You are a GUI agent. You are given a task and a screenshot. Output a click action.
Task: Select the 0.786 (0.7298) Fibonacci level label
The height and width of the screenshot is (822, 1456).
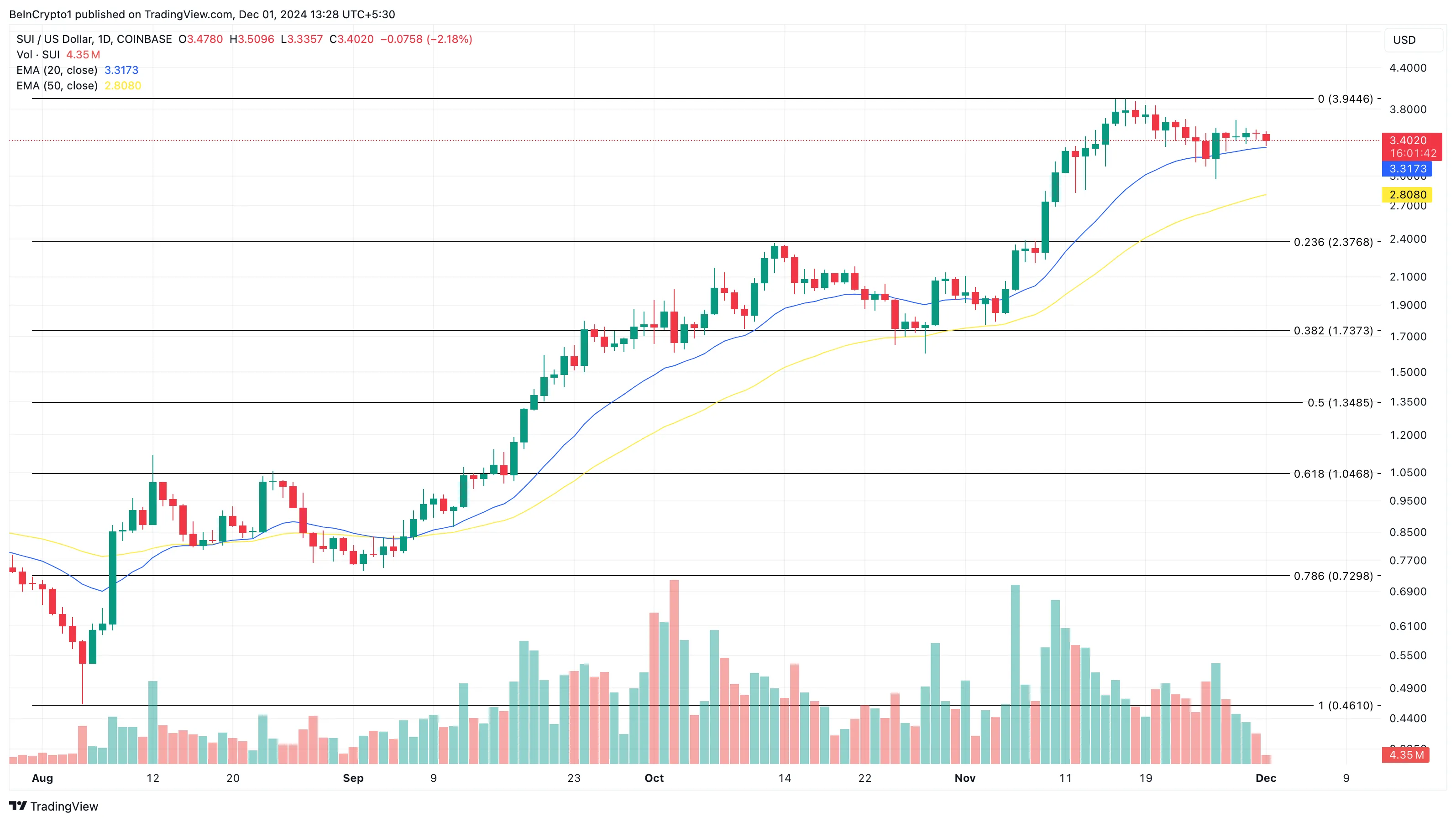pyautogui.click(x=1333, y=576)
